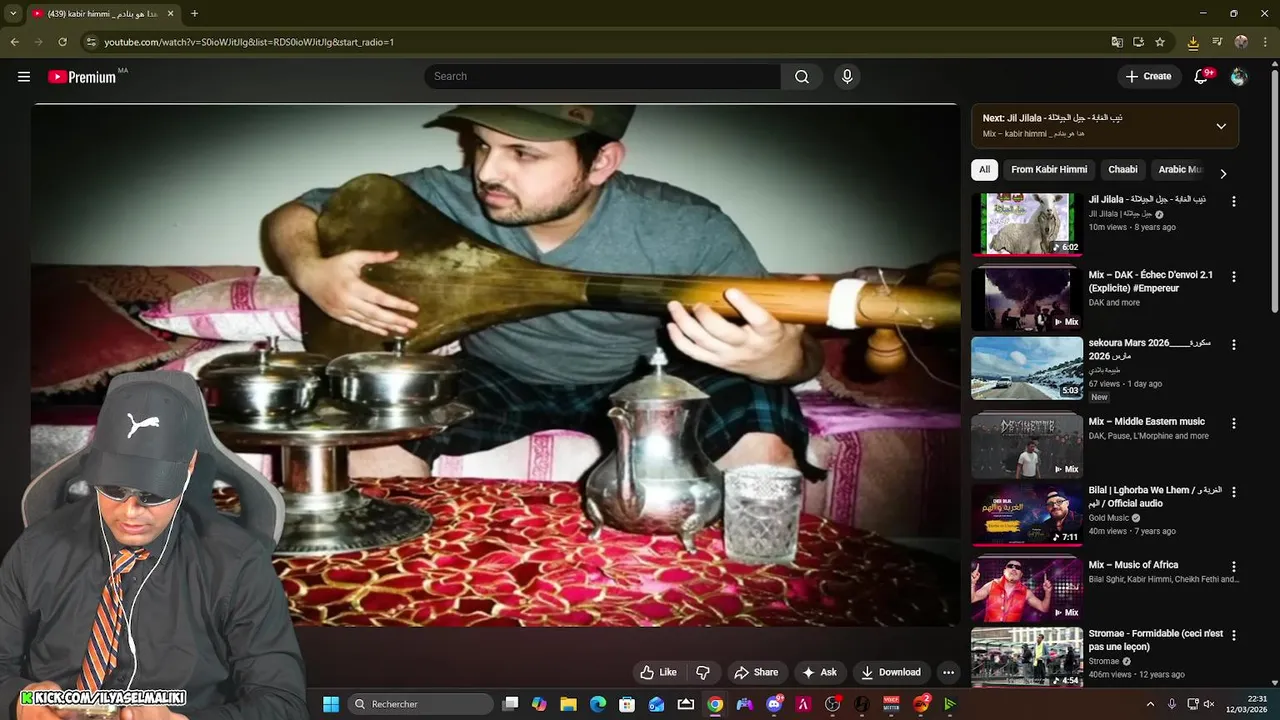Open YouTube notifications bell
The height and width of the screenshot is (720, 1280).
pos(1202,77)
